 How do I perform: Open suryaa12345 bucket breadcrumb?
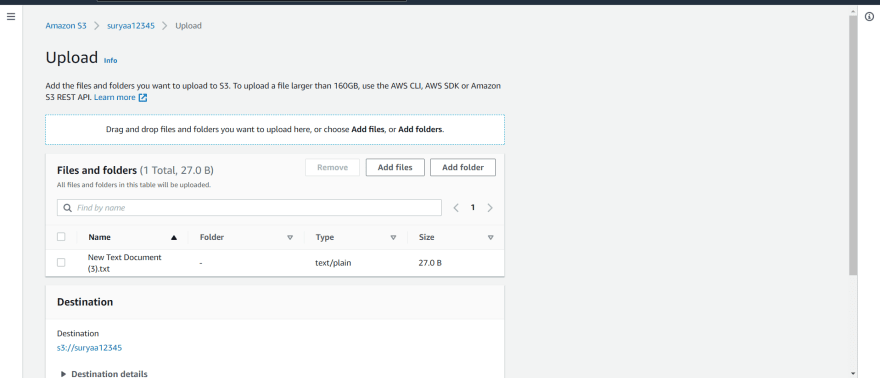(x=131, y=26)
